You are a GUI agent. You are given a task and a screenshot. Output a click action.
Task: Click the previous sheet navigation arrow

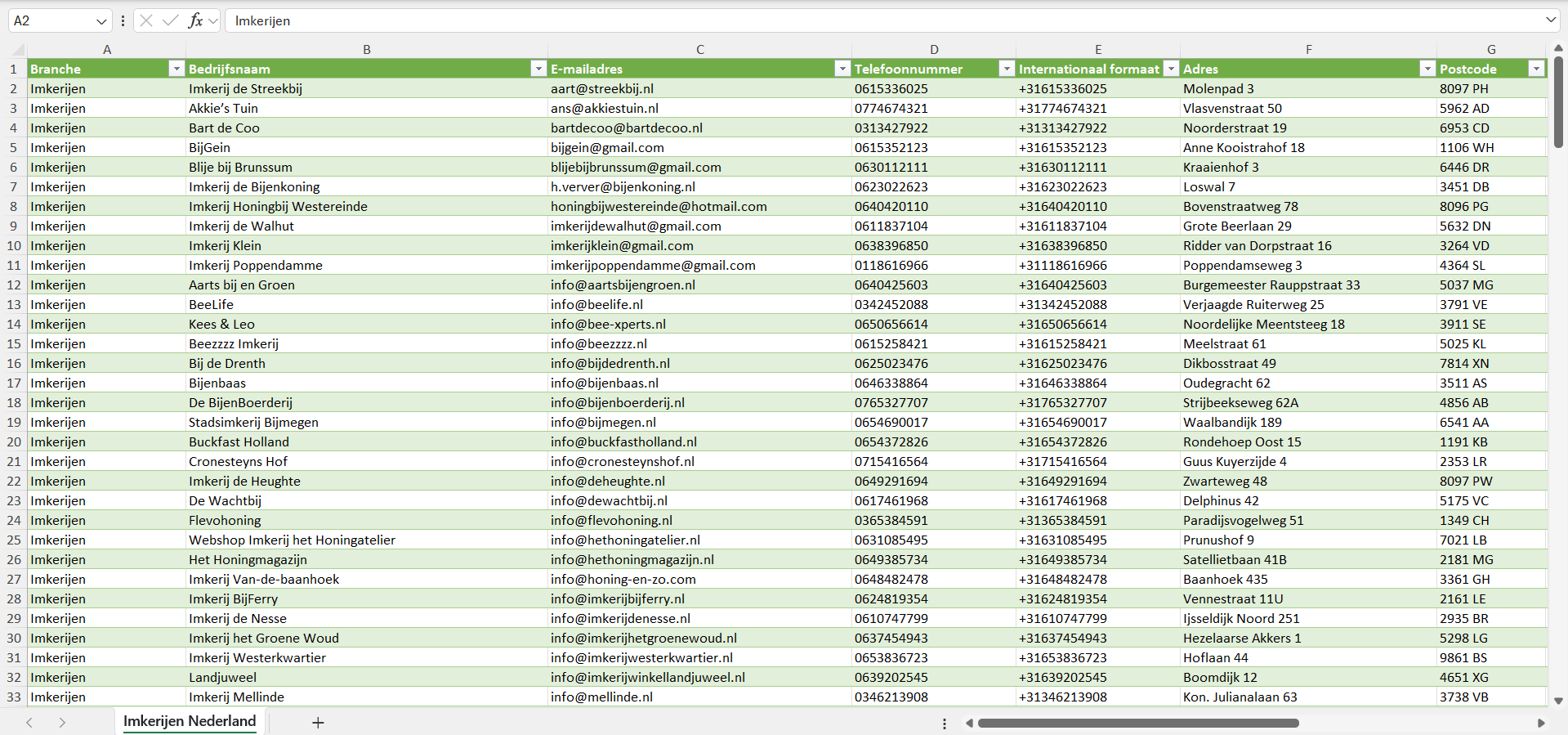[x=29, y=723]
